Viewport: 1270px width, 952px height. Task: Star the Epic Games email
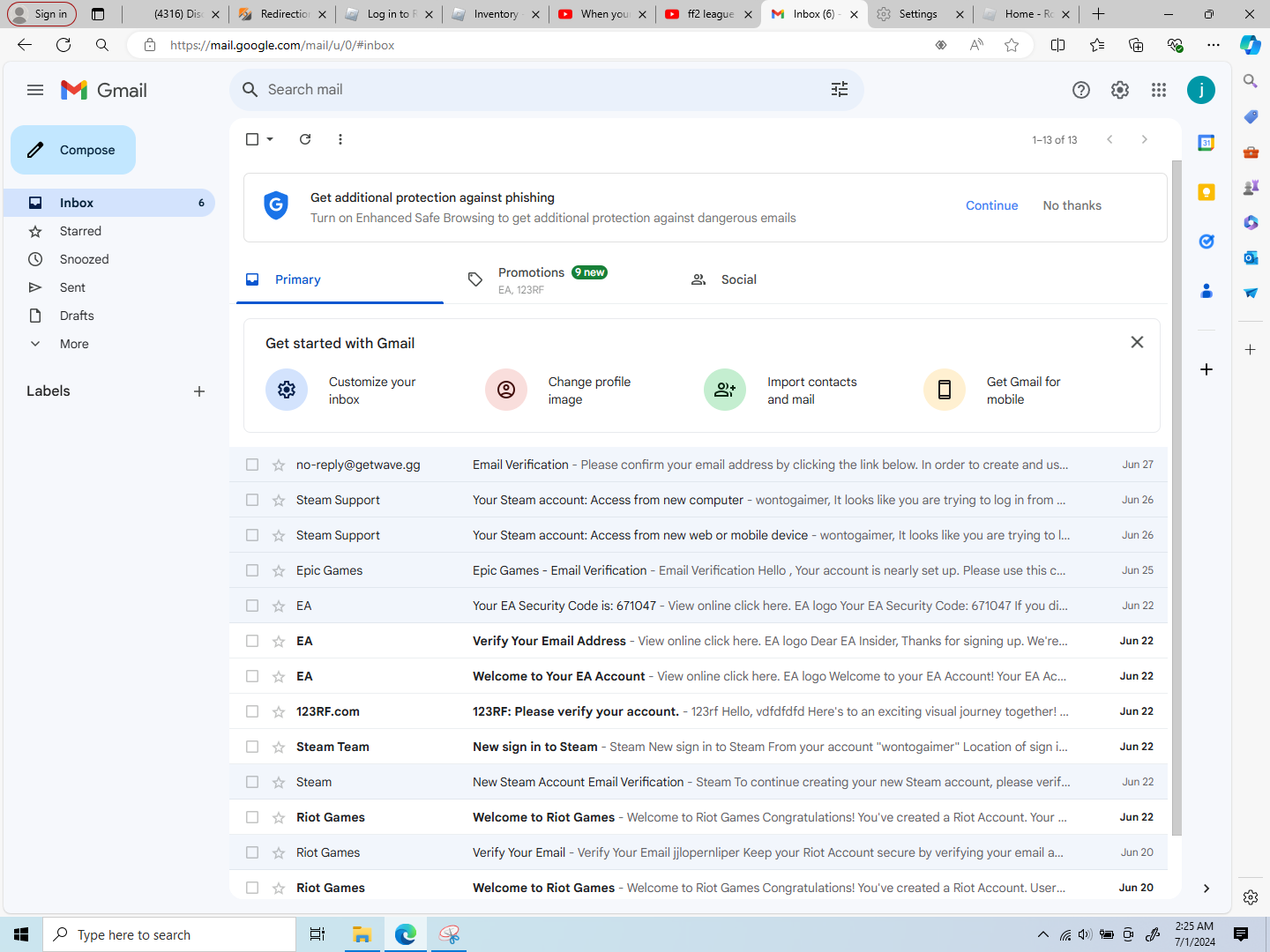point(279,570)
